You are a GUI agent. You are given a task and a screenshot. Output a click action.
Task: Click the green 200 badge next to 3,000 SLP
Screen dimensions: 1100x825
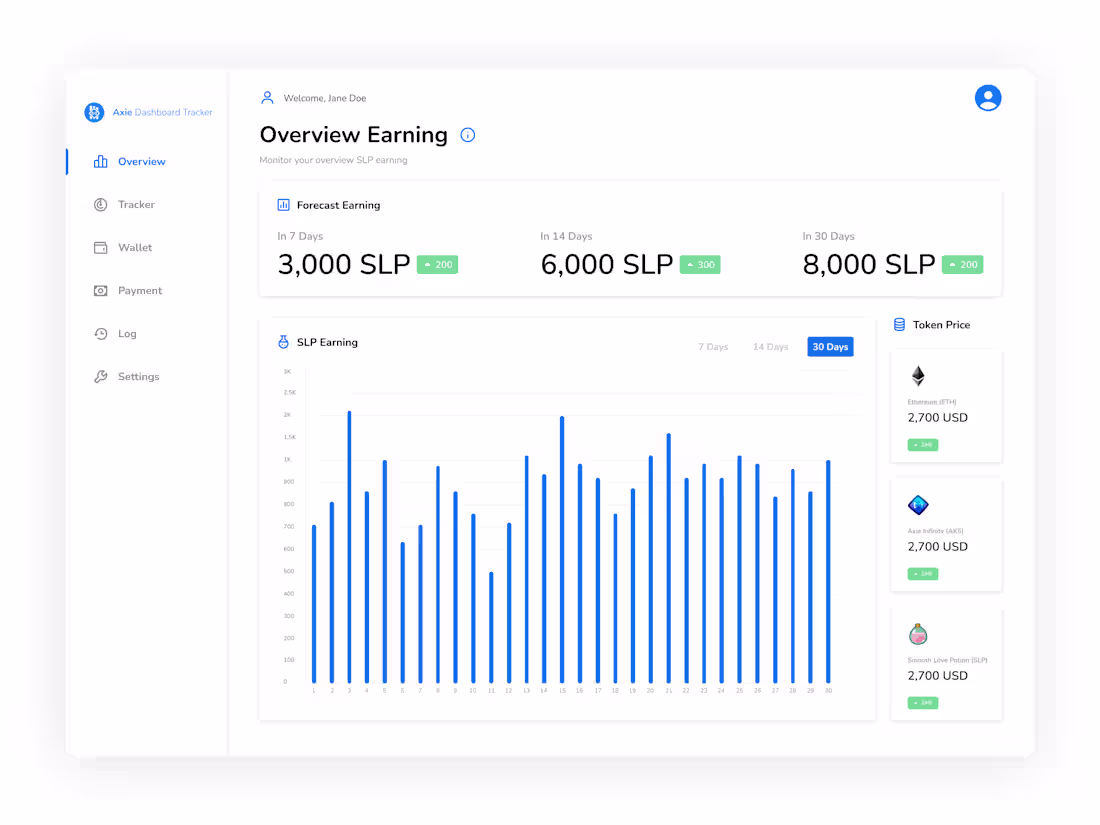pos(437,264)
